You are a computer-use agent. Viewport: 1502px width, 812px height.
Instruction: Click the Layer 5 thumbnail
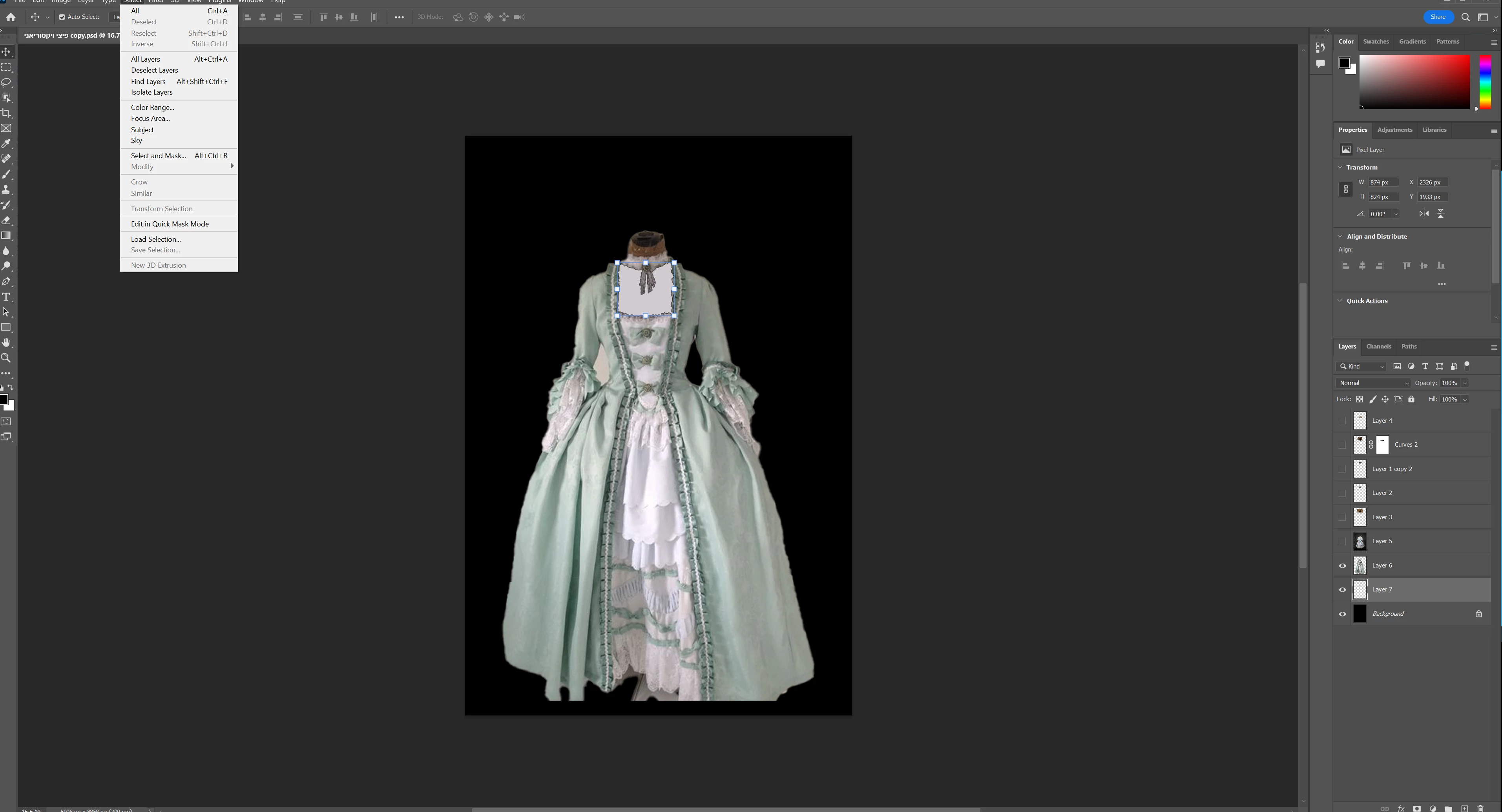1360,542
